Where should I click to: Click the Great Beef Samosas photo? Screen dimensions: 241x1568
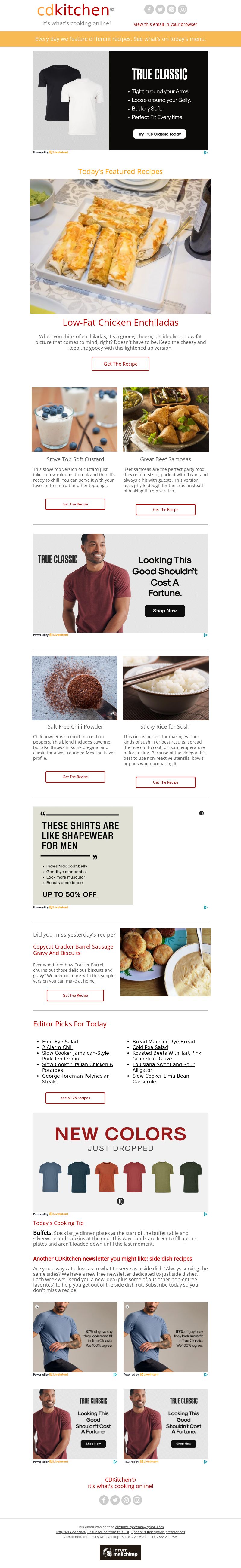point(165,419)
